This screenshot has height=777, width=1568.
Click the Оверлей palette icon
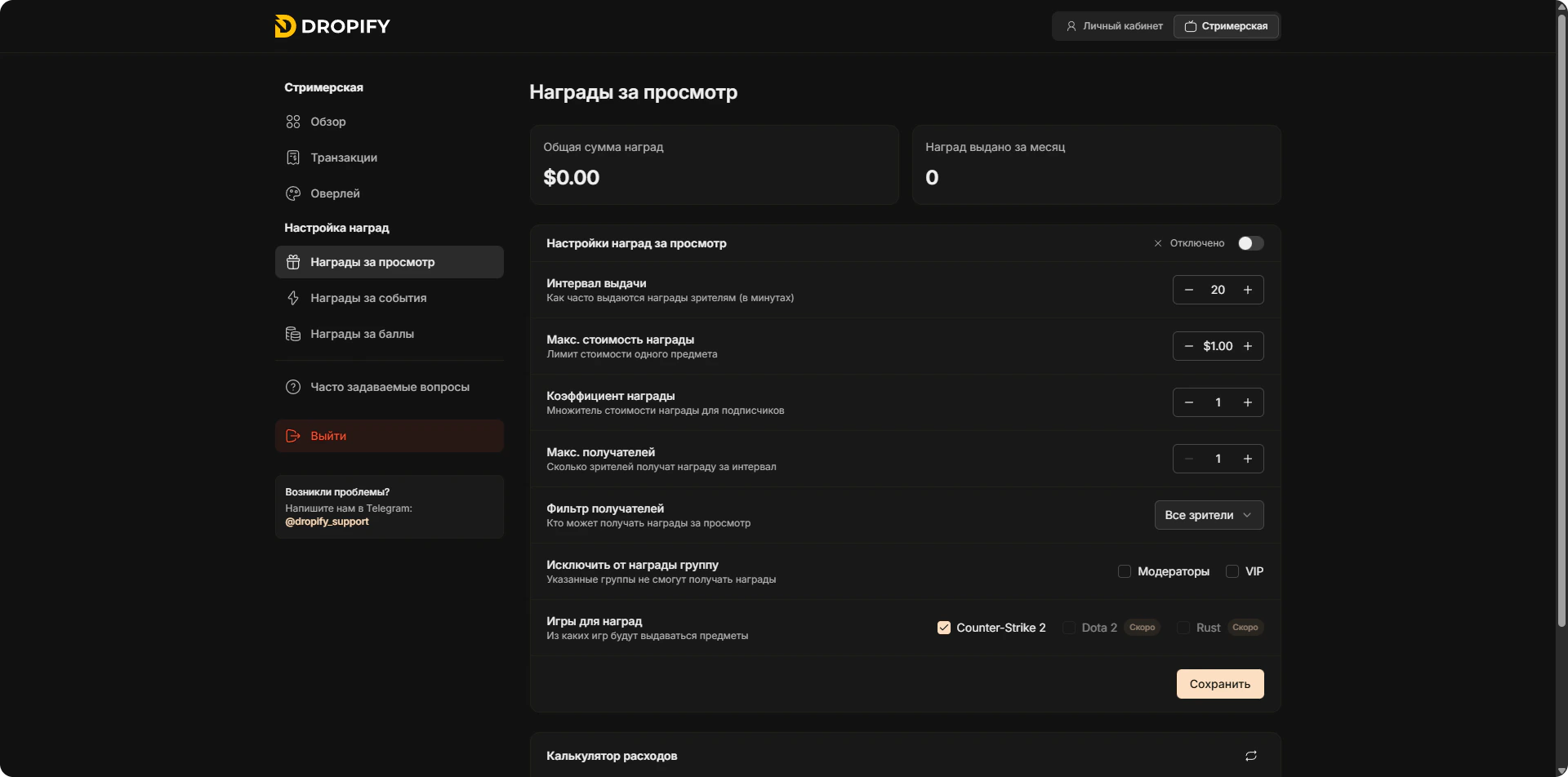pyautogui.click(x=293, y=193)
